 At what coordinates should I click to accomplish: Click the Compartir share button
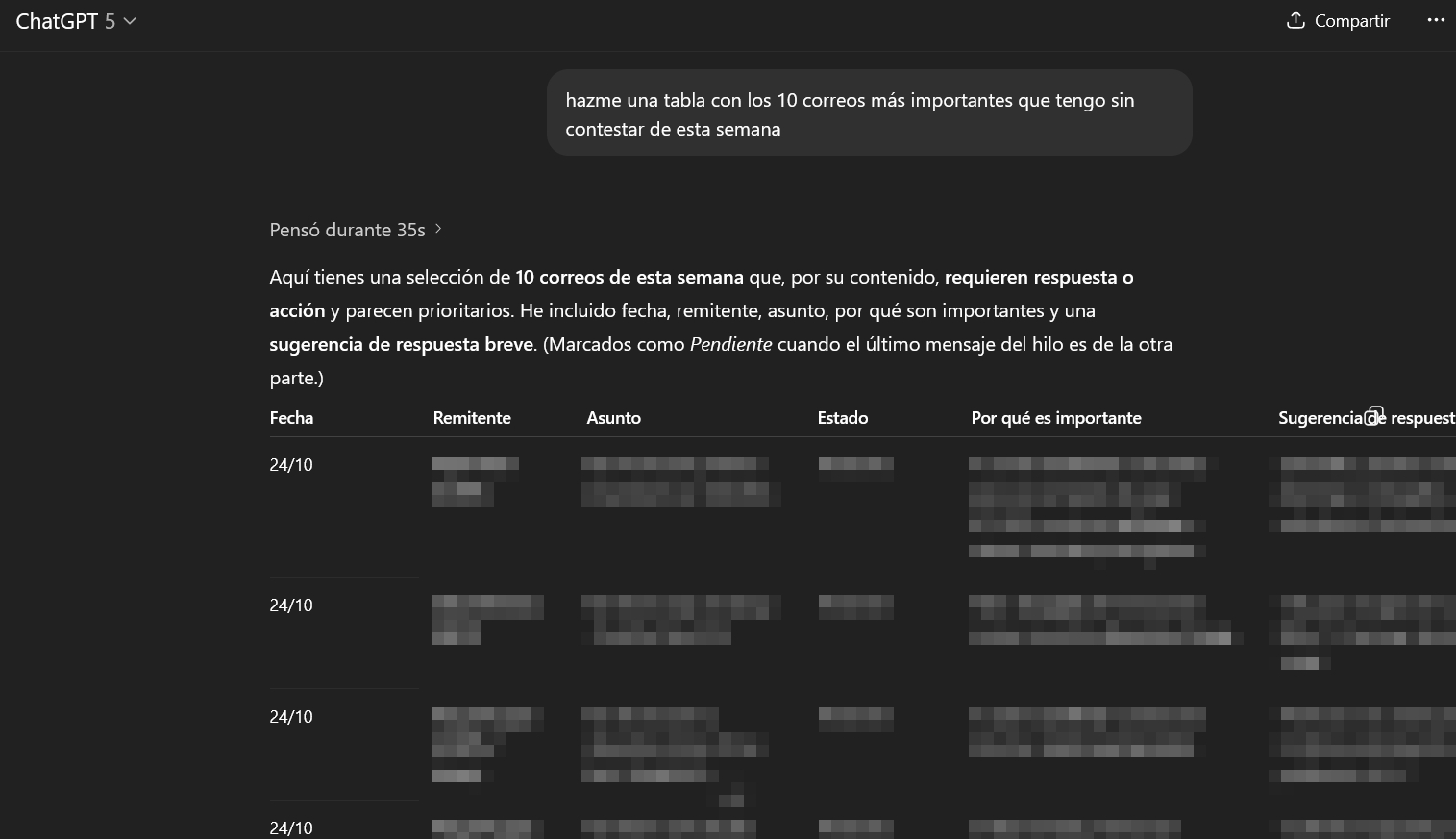[1338, 21]
